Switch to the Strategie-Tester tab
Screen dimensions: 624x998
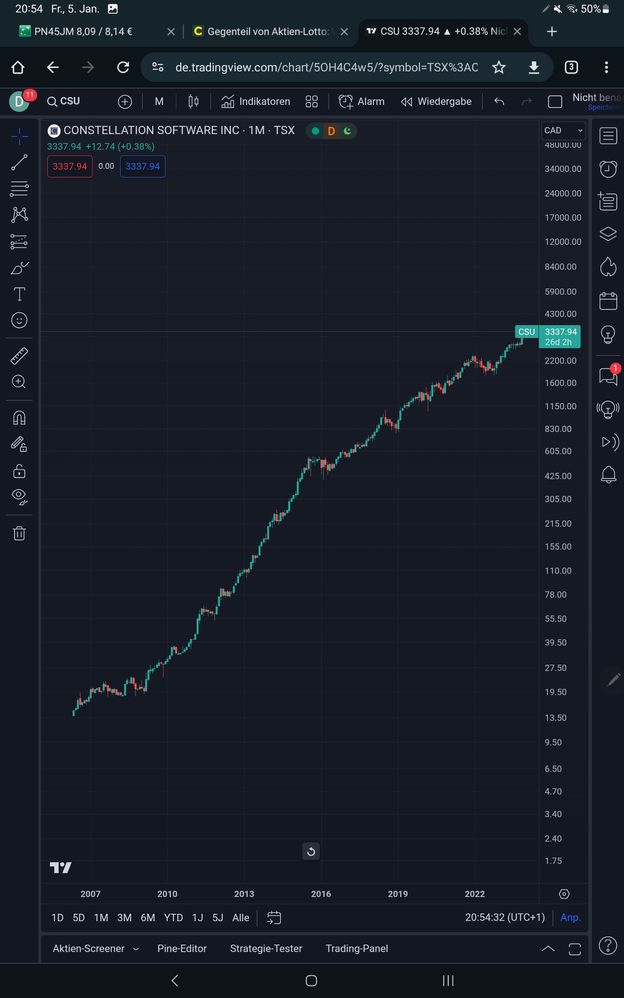(265, 948)
